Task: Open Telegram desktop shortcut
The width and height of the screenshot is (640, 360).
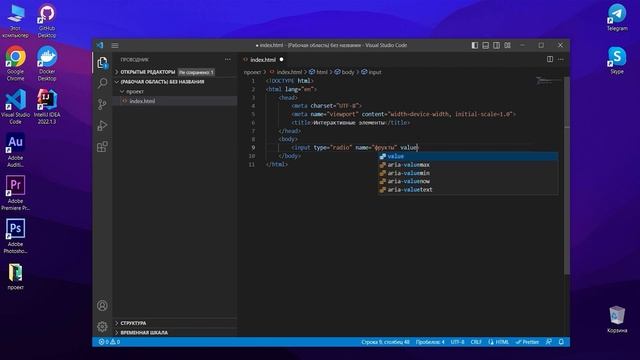Action: pyautogui.click(x=617, y=17)
